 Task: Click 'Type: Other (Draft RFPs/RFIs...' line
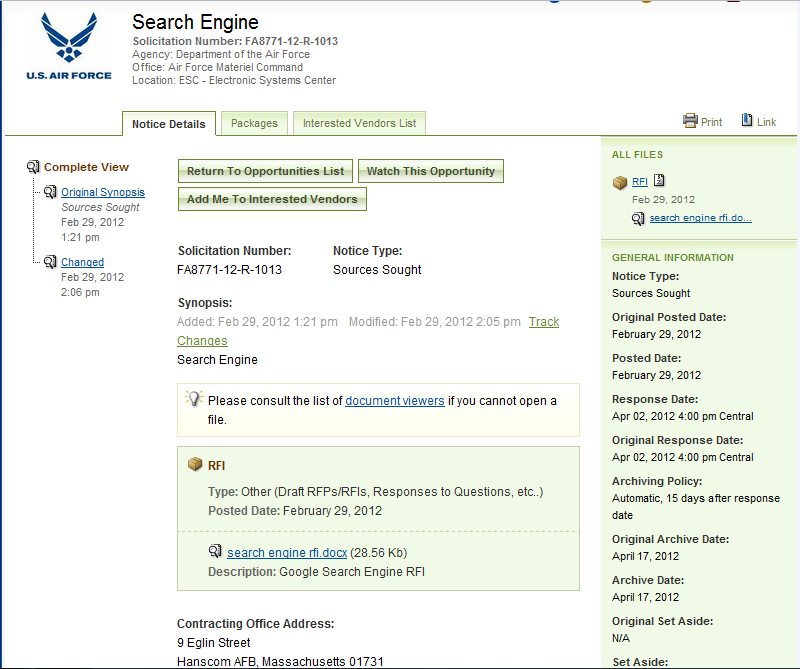click(x=376, y=491)
